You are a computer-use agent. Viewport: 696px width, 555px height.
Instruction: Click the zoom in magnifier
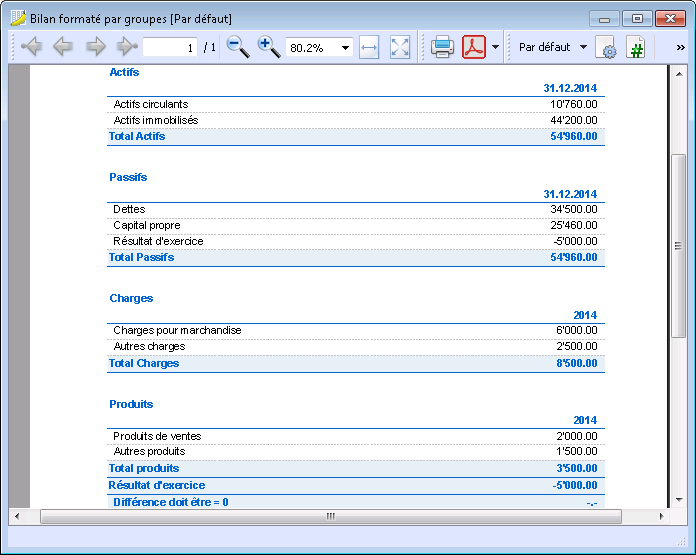coord(269,47)
